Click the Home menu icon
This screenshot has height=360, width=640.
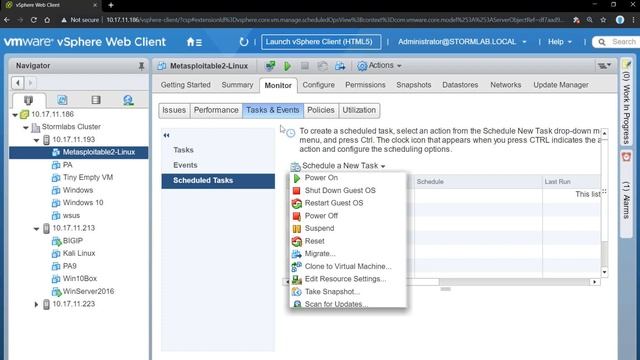click(x=194, y=42)
